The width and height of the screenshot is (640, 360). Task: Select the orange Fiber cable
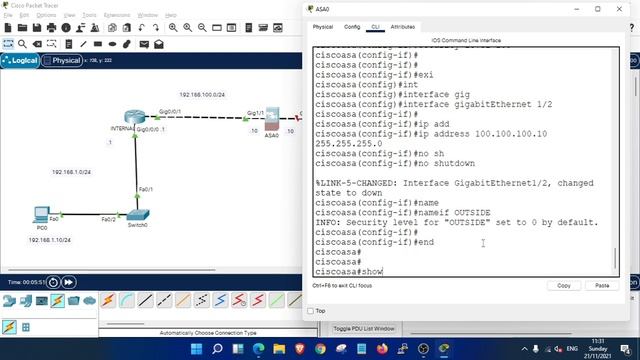pyautogui.click(x=183, y=300)
